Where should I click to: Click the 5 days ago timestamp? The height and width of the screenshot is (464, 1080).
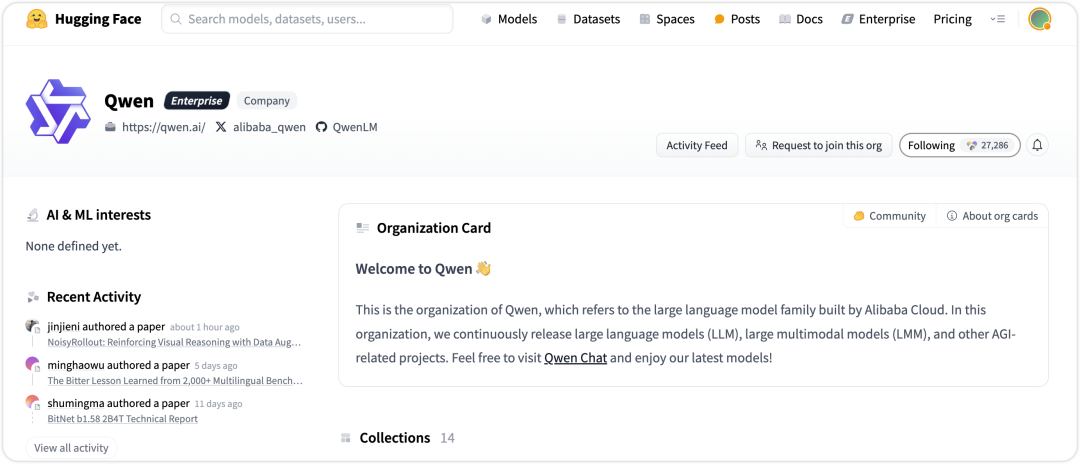coord(216,366)
